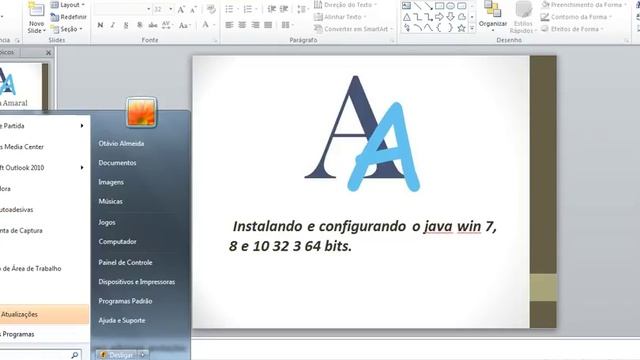Select the rounded rectangle shape
This screenshot has height=360, width=640.
(x=461, y=6)
